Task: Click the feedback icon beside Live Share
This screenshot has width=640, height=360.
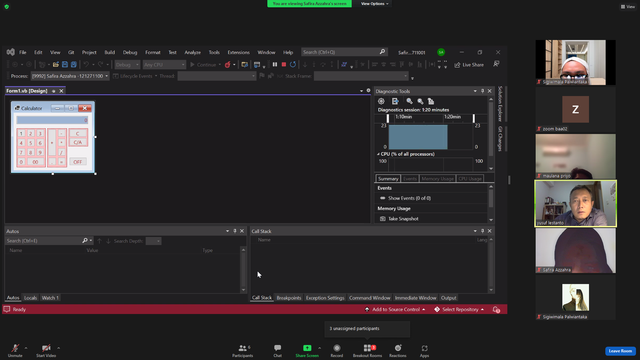Action: click(x=496, y=64)
